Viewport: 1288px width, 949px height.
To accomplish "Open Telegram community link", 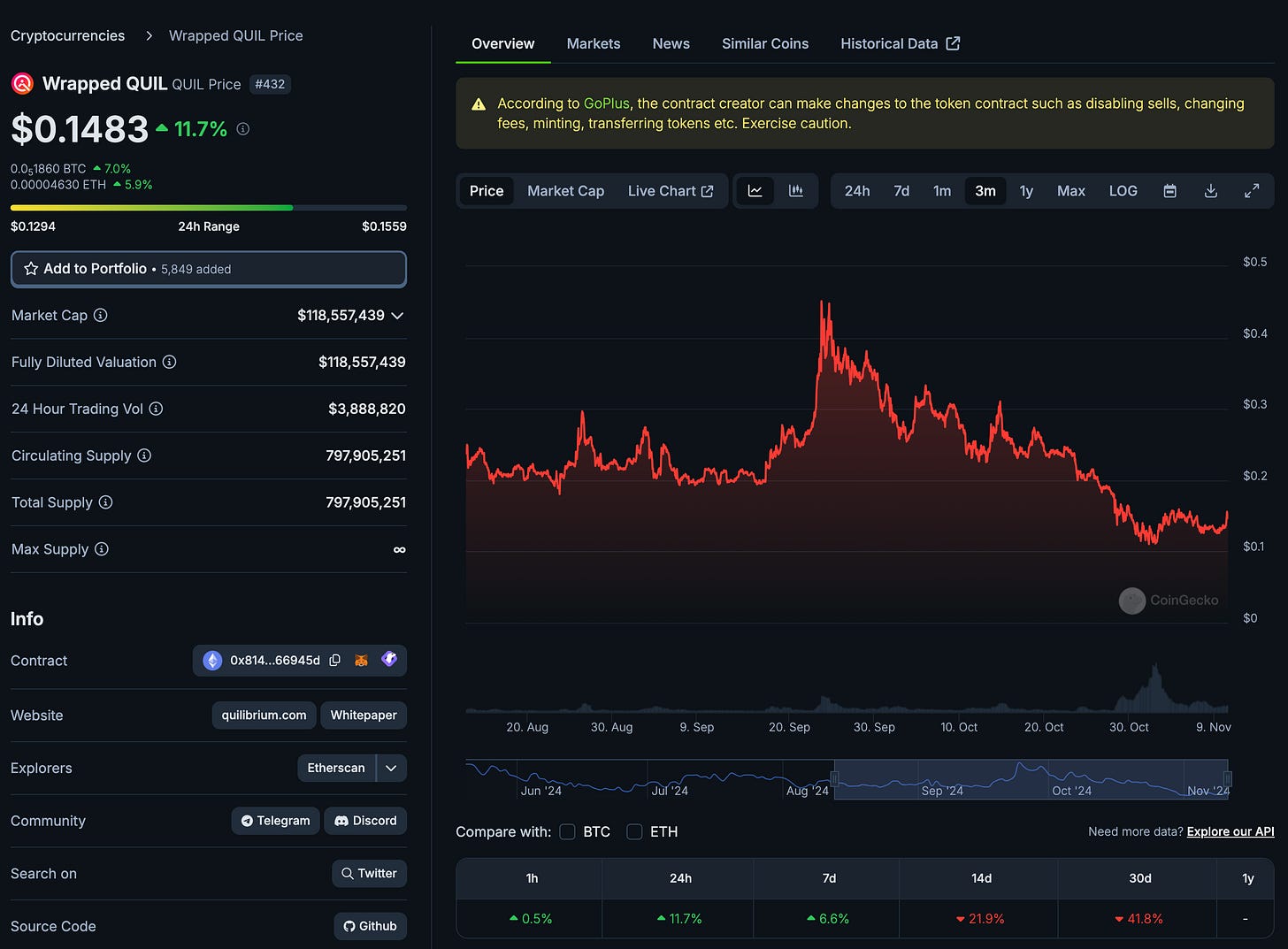I will click(276, 821).
